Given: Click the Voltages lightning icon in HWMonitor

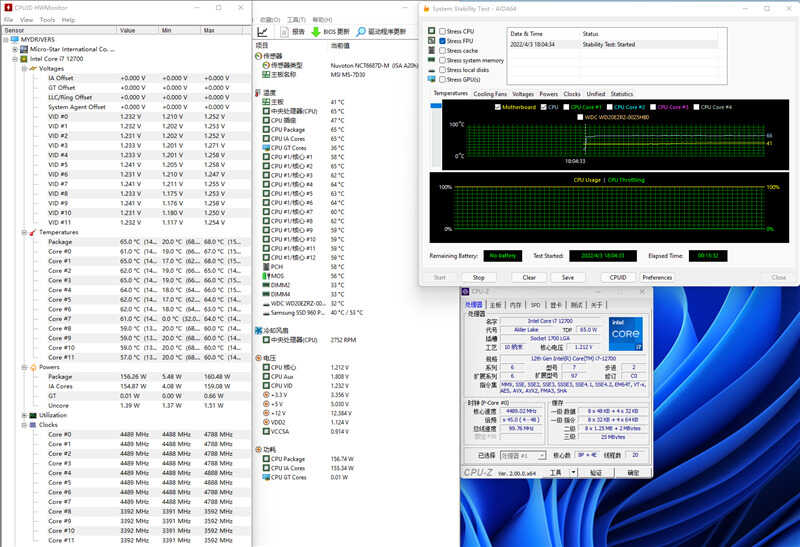Looking at the screenshot, I should (33, 68).
